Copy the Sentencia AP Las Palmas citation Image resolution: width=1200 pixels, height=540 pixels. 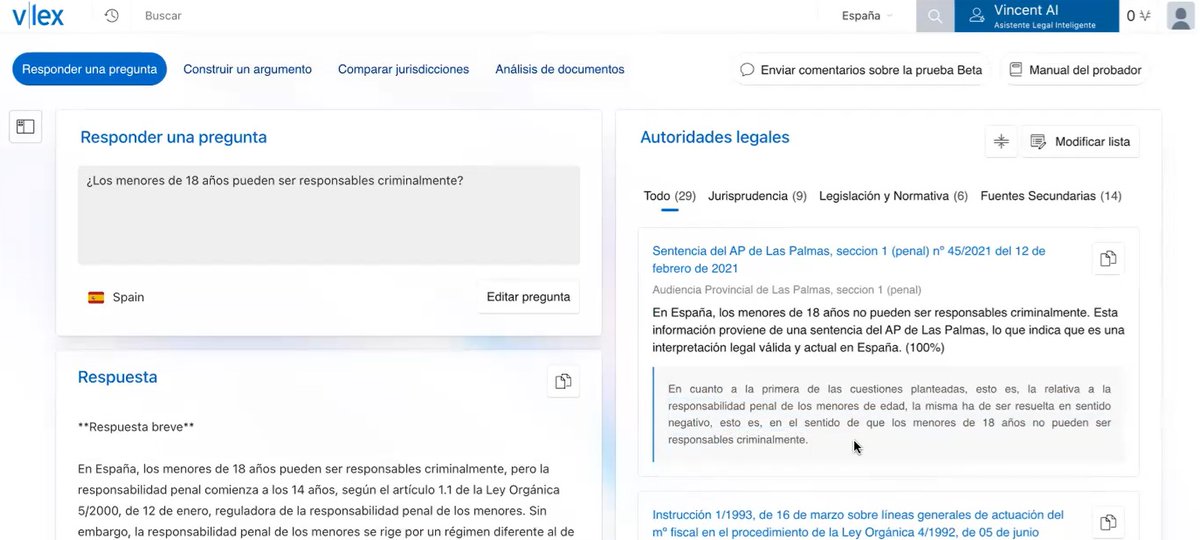(x=1108, y=259)
